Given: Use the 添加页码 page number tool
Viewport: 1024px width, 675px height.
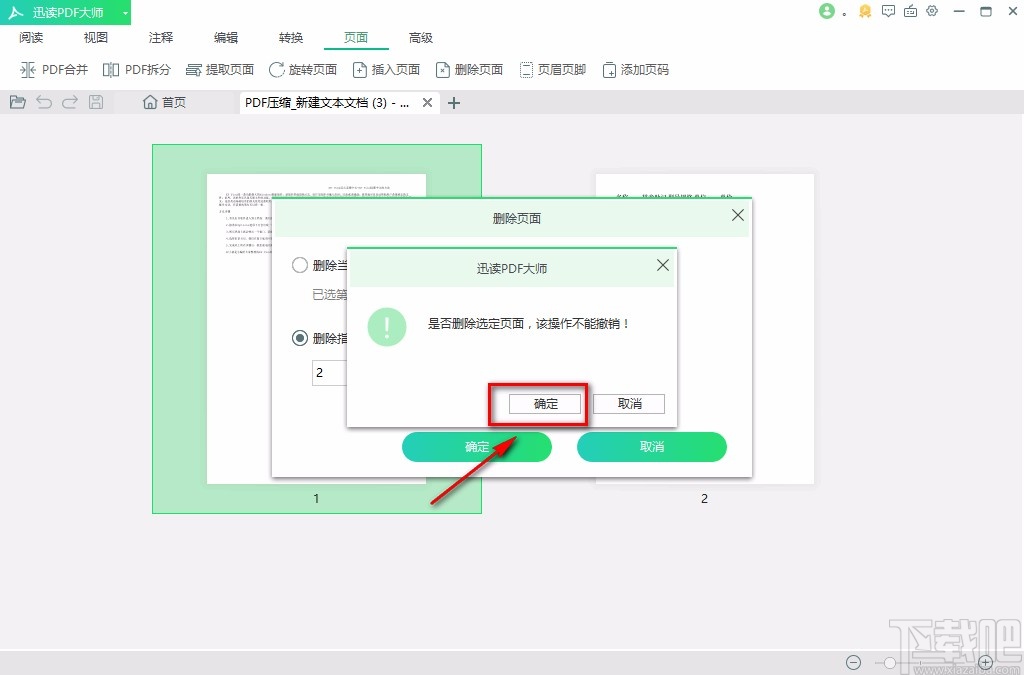Looking at the screenshot, I should (636, 69).
